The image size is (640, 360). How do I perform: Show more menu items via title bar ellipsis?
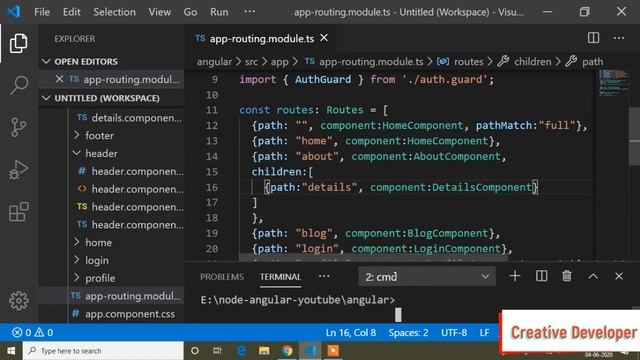click(x=249, y=12)
